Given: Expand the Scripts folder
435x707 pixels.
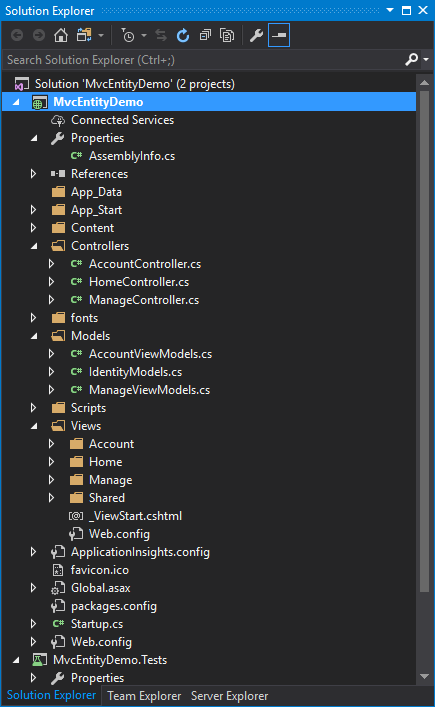Looking at the screenshot, I should click(33, 408).
